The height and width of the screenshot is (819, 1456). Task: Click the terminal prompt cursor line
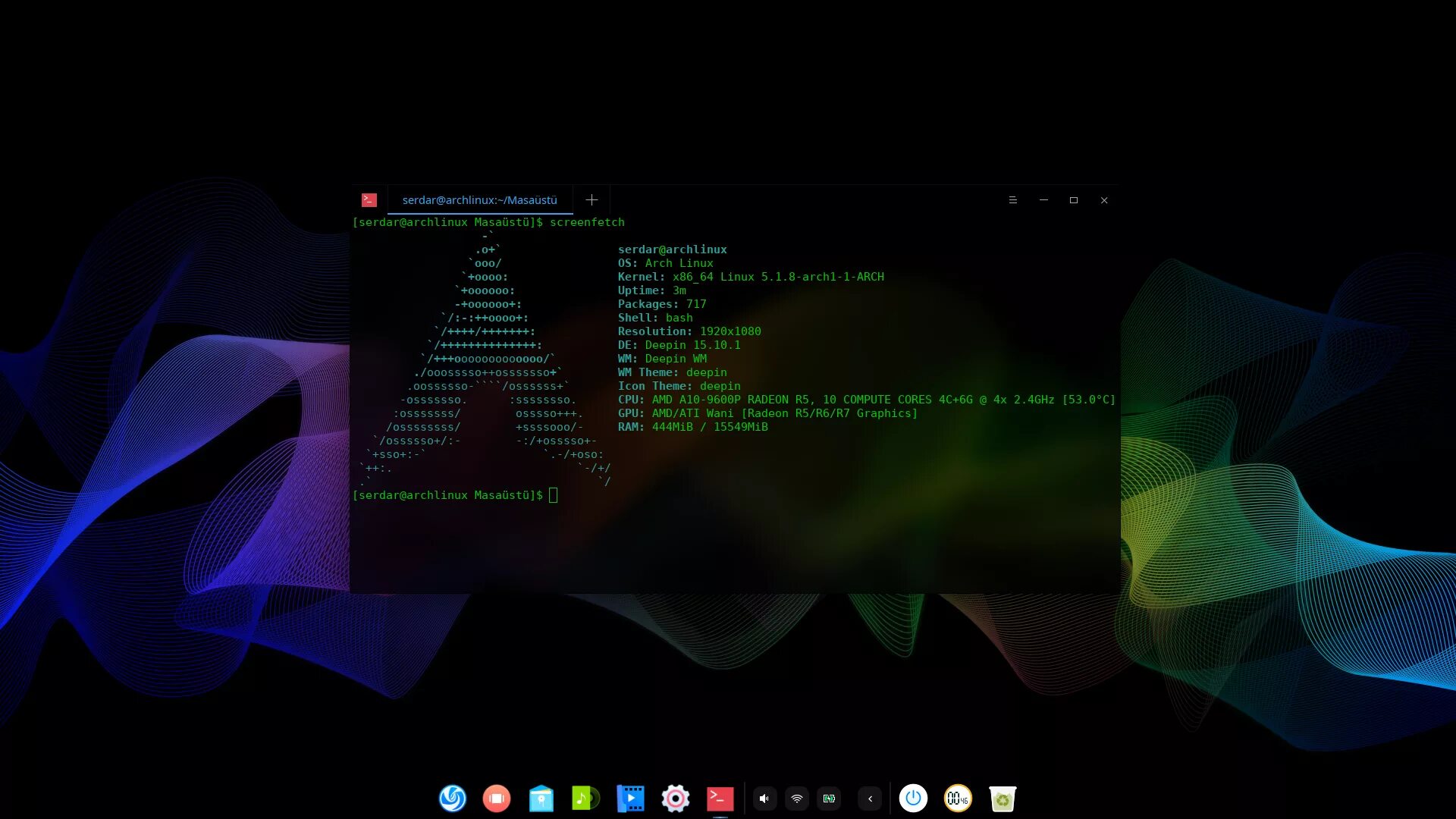(553, 495)
